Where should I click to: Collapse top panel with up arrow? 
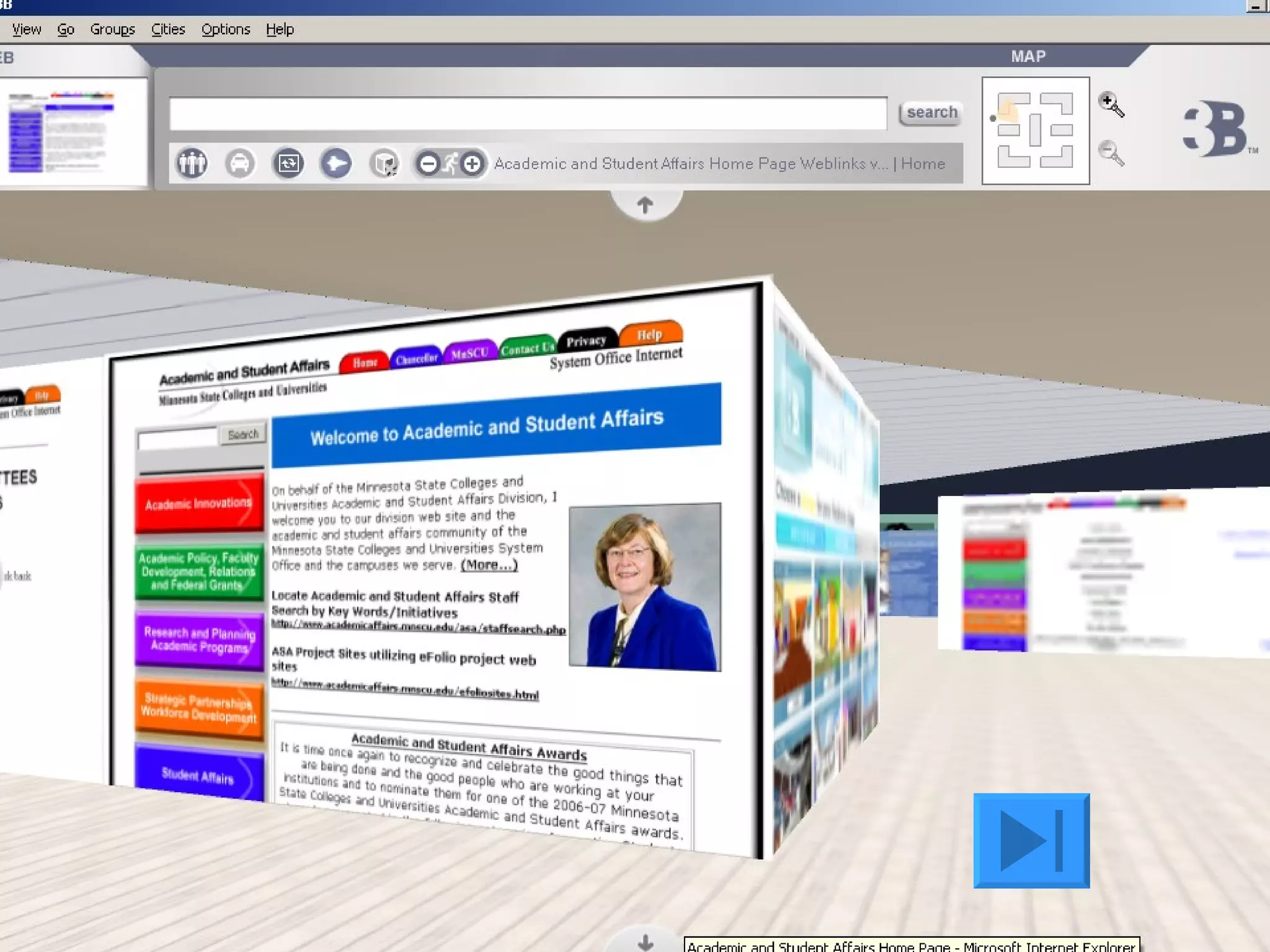point(645,205)
